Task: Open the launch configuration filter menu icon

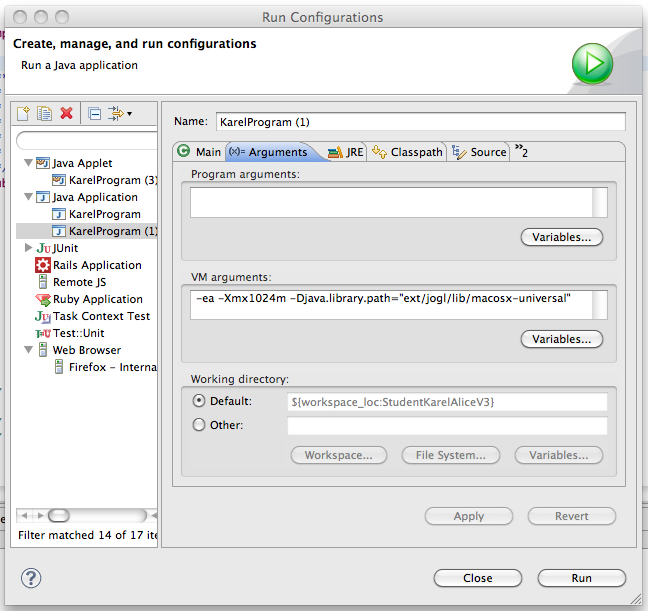Action: tap(120, 113)
